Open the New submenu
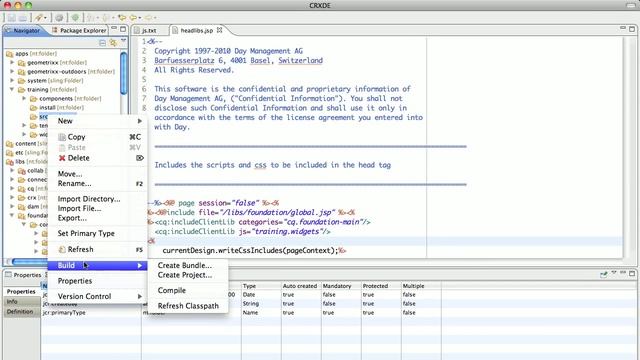Screen dimensions: 640x360 pos(98,121)
